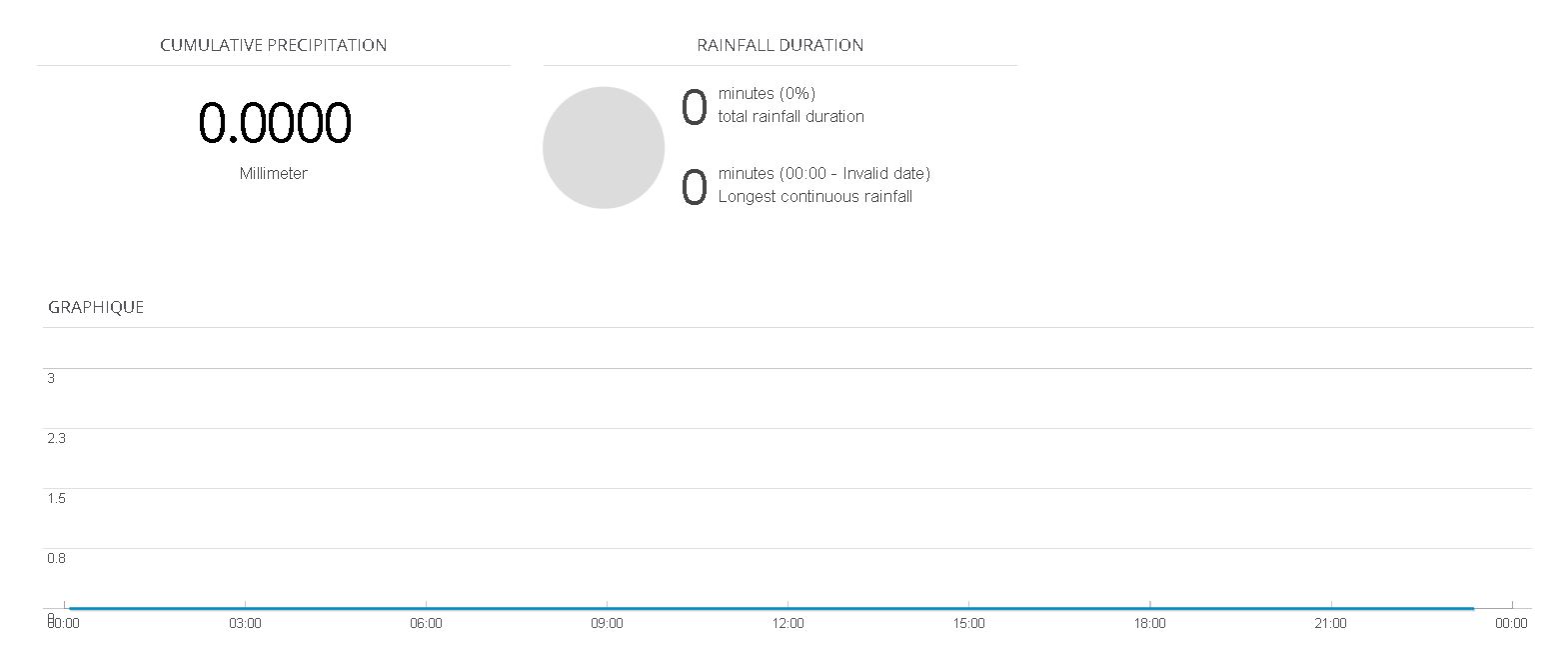Click the 1.5 y-axis label

(56, 498)
